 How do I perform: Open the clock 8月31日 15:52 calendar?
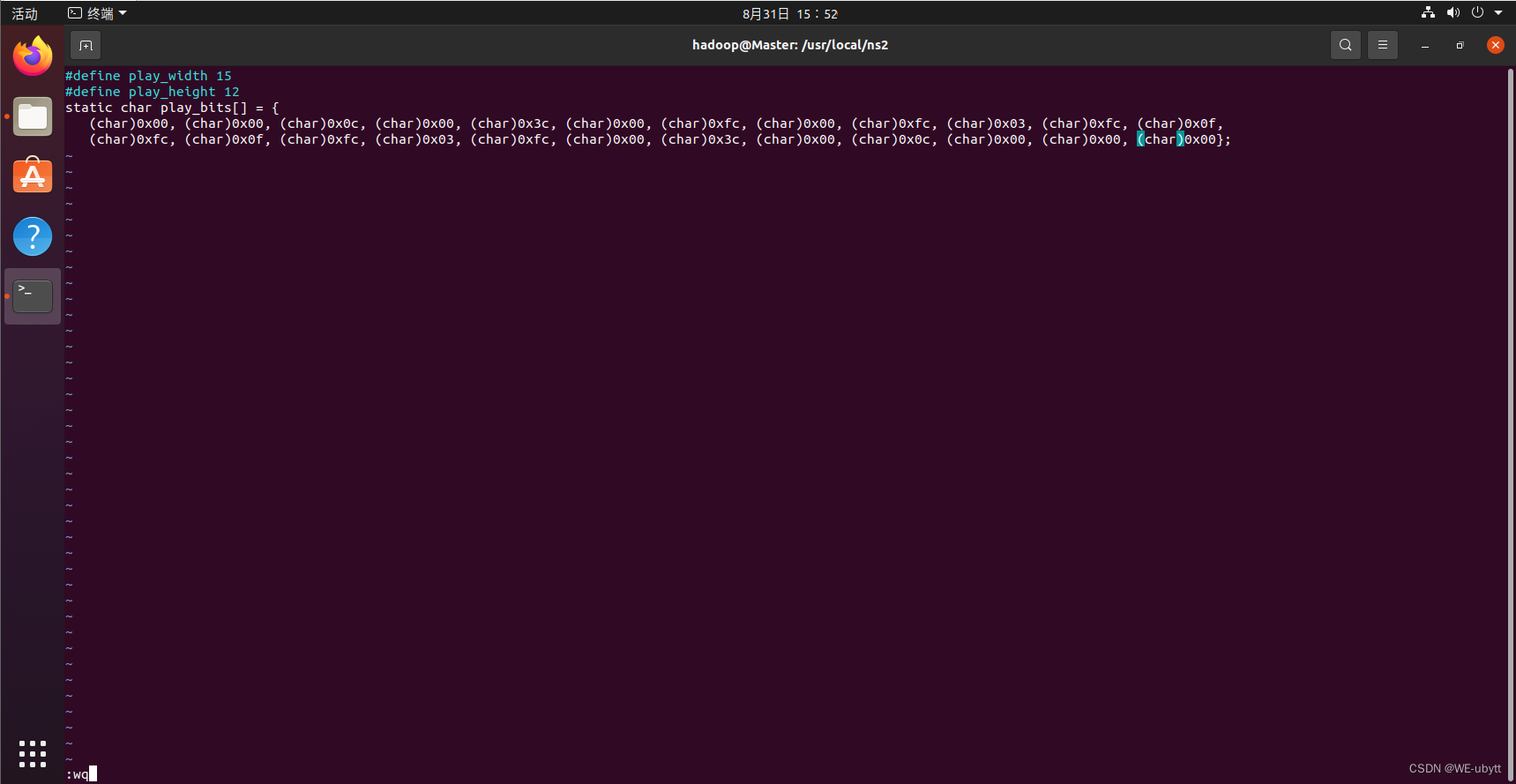tap(790, 13)
